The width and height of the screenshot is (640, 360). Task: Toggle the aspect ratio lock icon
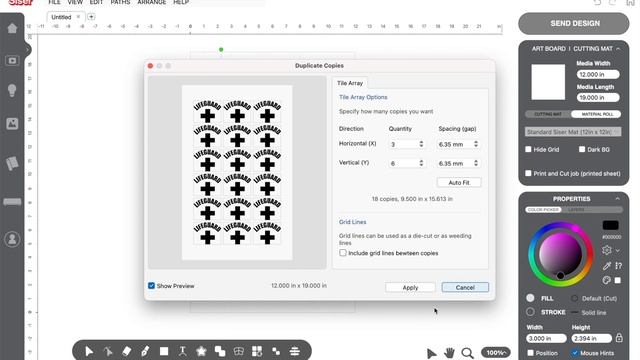click(x=619, y=338)
